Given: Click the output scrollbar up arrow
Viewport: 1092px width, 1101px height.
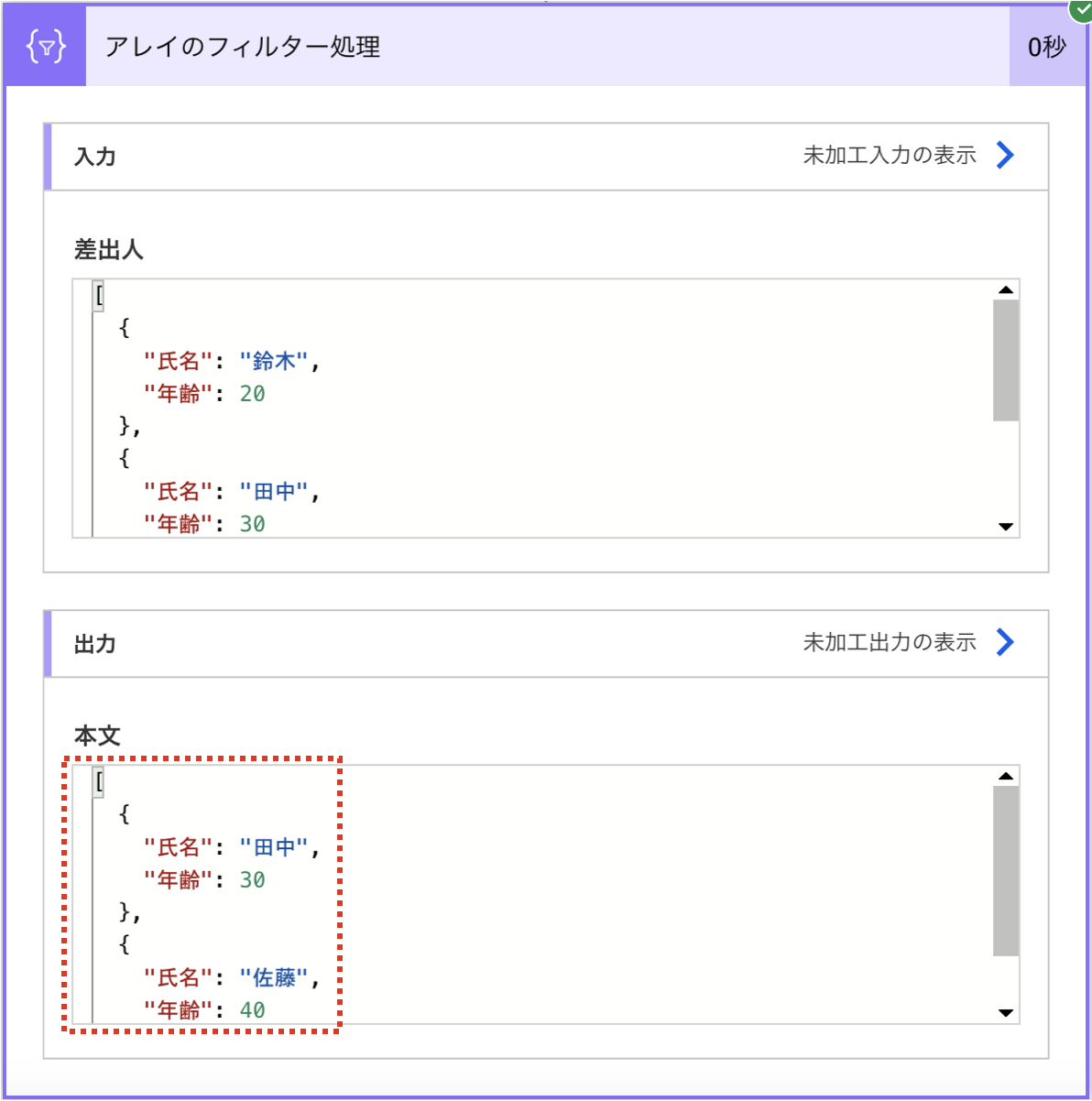Looking at the screenshot, I should 1006,776.
